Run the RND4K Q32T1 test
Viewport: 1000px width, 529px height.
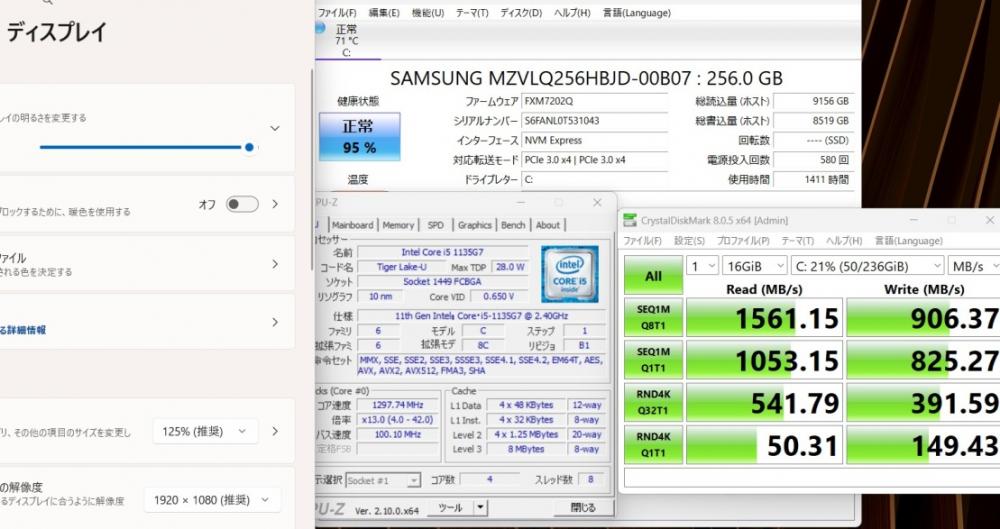[x=653, y=402]
